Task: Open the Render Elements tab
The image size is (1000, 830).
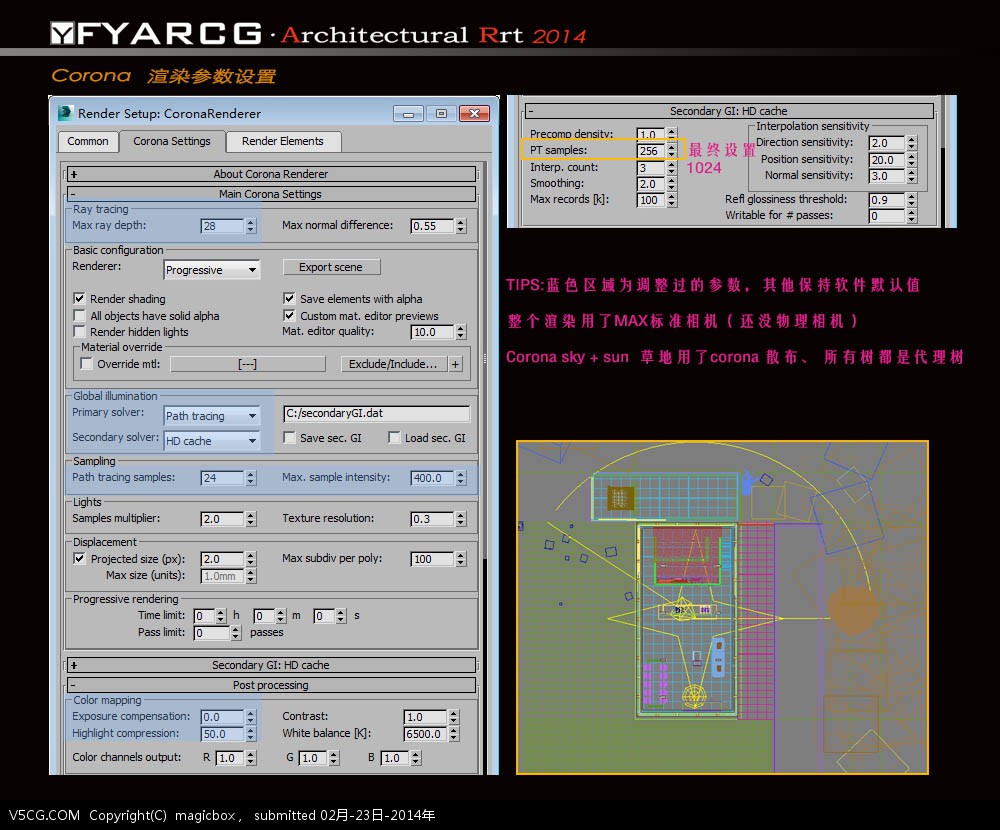Action: point(283,141)
